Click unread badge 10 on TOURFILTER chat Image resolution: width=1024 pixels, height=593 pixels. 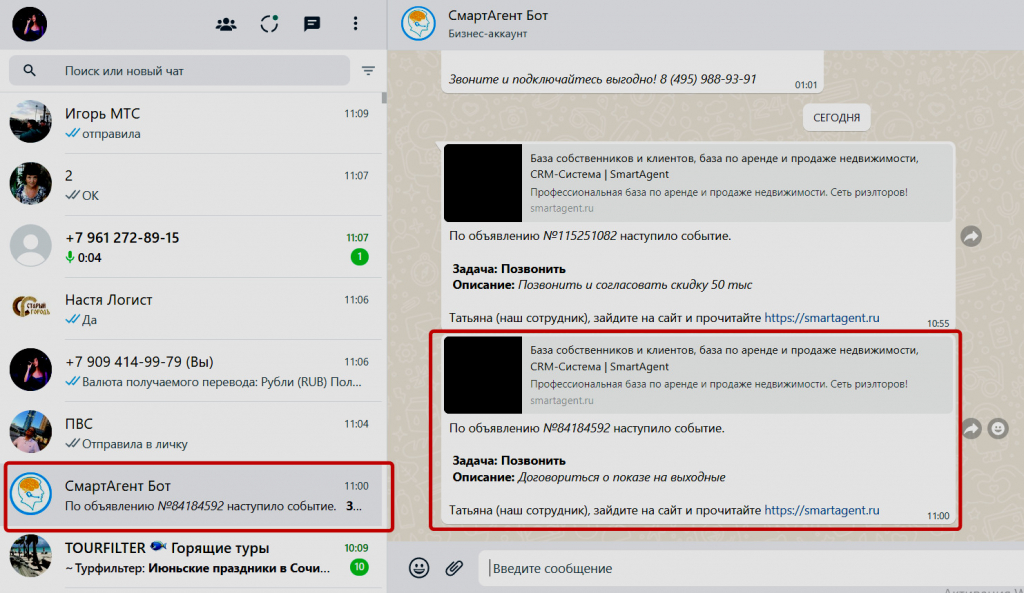pos(359,567)
